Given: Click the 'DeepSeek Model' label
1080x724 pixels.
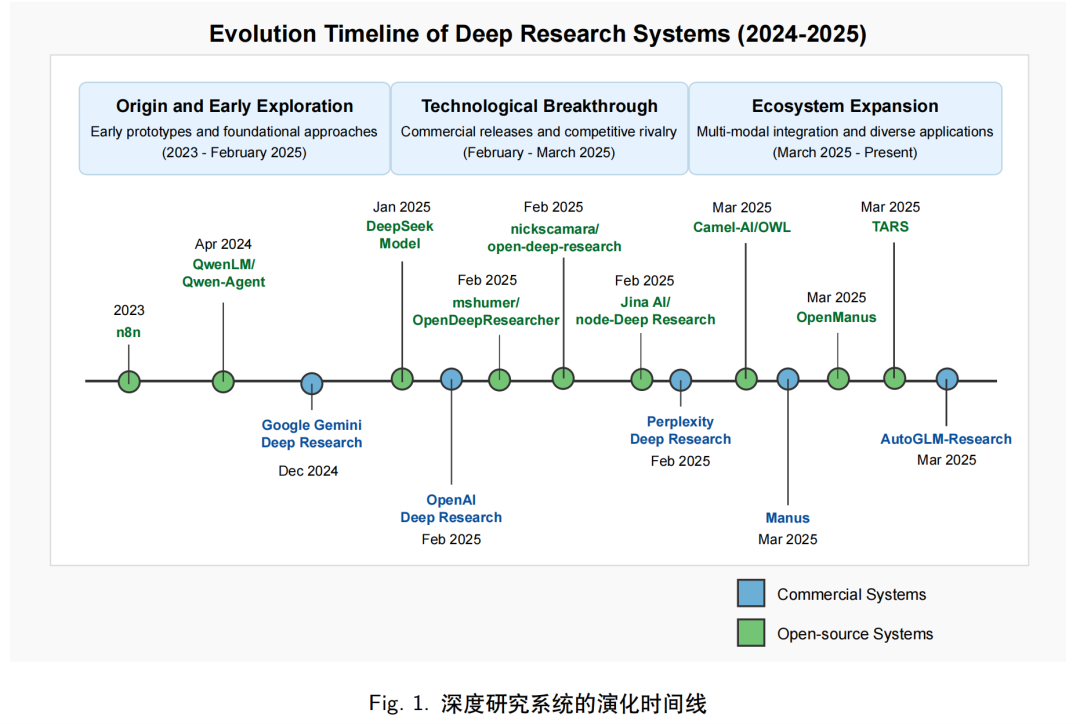Looking at the screenshot, I should pos(399,235).
